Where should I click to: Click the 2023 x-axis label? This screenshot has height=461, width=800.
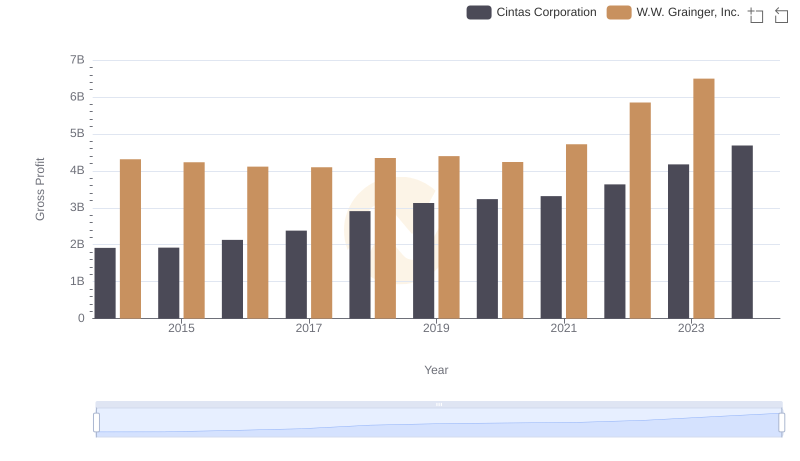(x=691, y=328)
